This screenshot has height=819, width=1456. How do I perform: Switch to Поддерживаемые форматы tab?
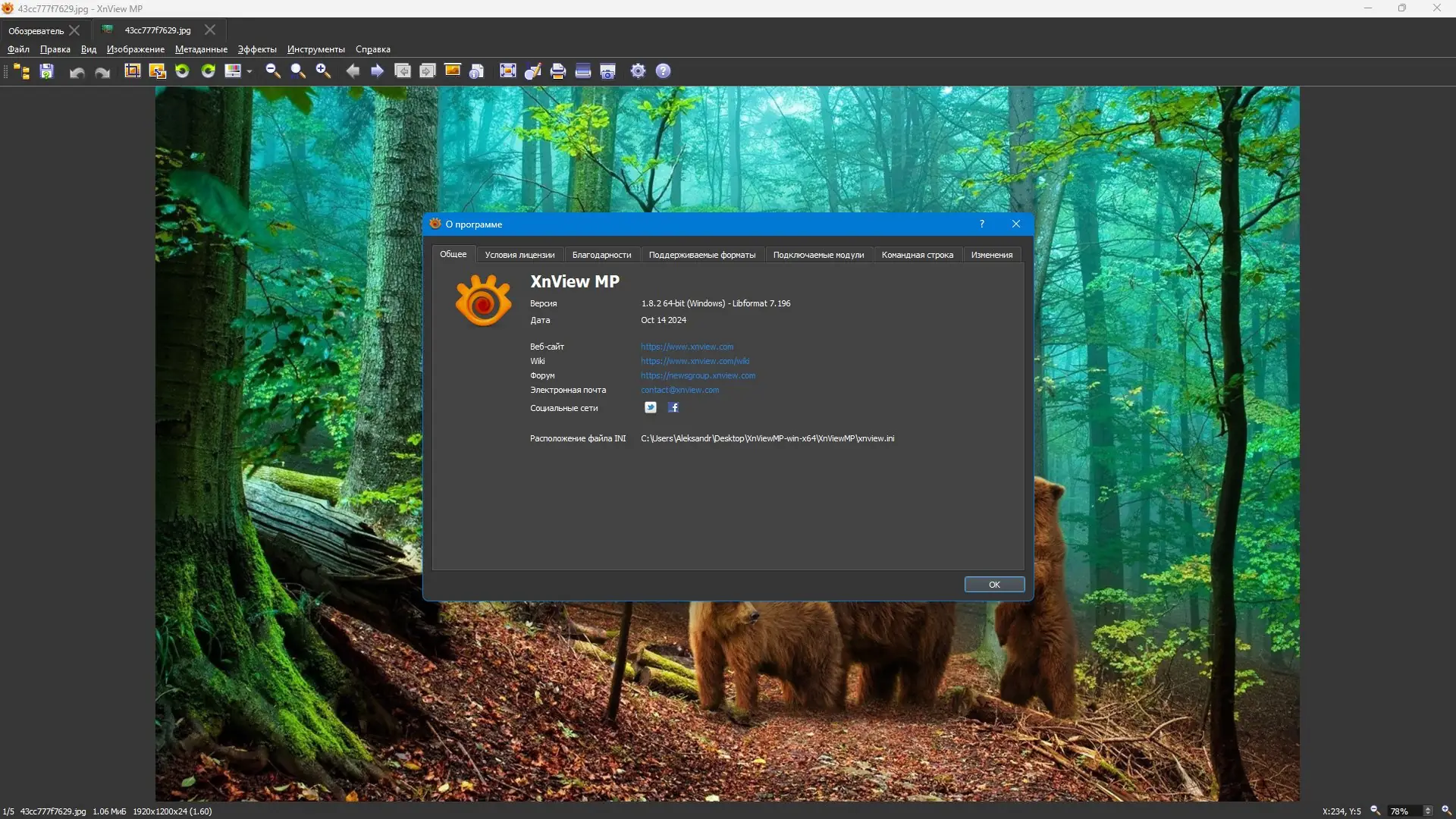[x=701, y=255]
